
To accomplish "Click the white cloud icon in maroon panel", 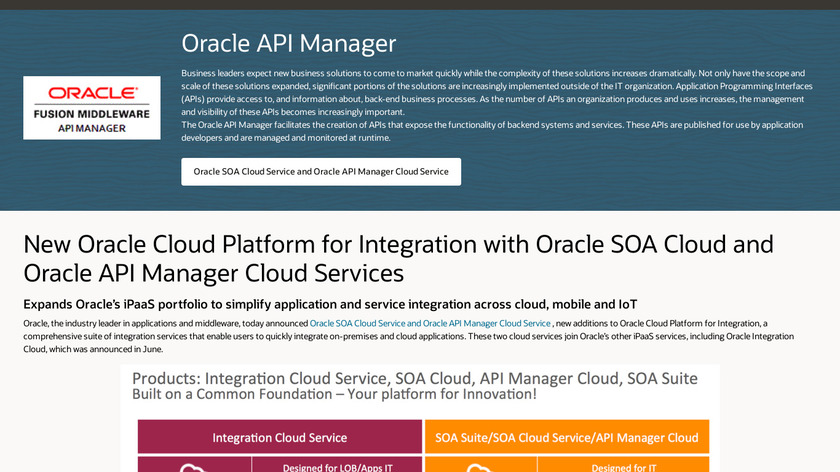I will click(194, 467).
